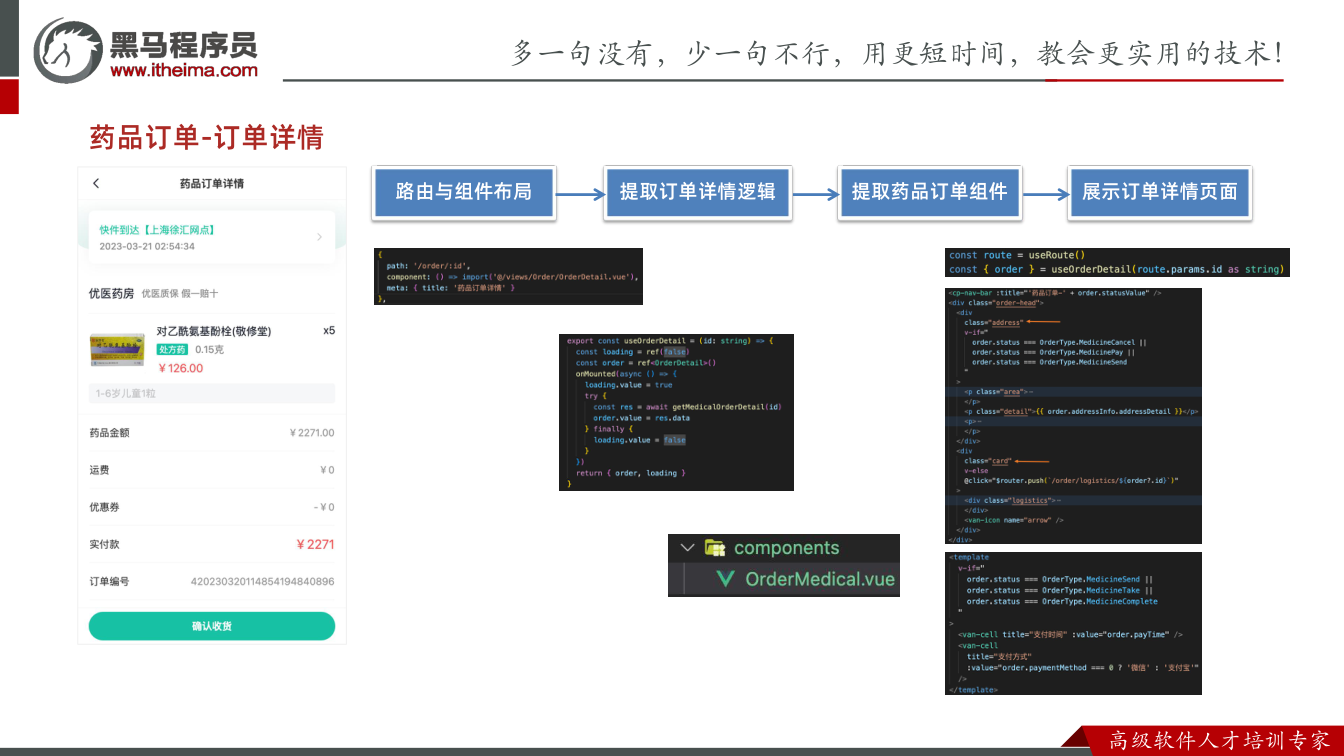Click the 提取订单详情逻辑 step box
Viewport: 1344px width, 756px height.
coord(698,192)
